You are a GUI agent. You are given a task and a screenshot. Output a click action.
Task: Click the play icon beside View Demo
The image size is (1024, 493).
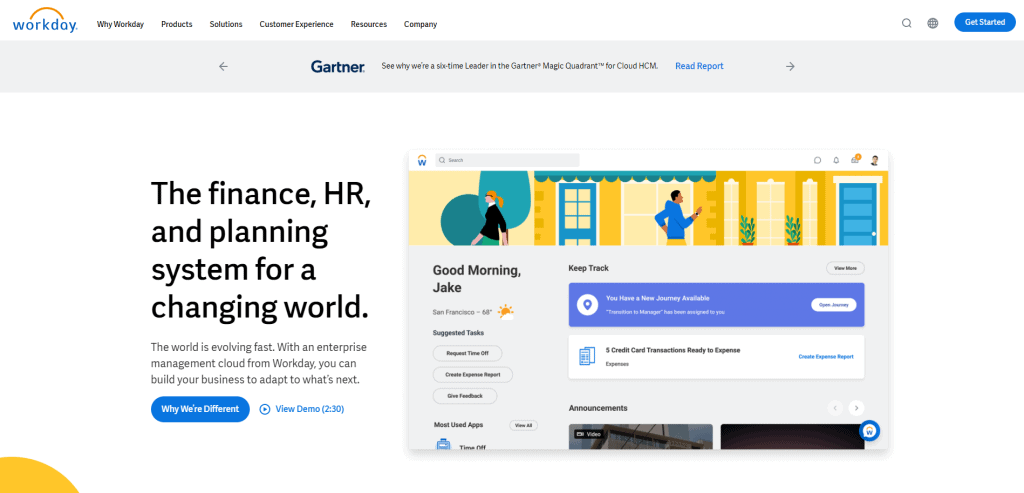(264, 409)
